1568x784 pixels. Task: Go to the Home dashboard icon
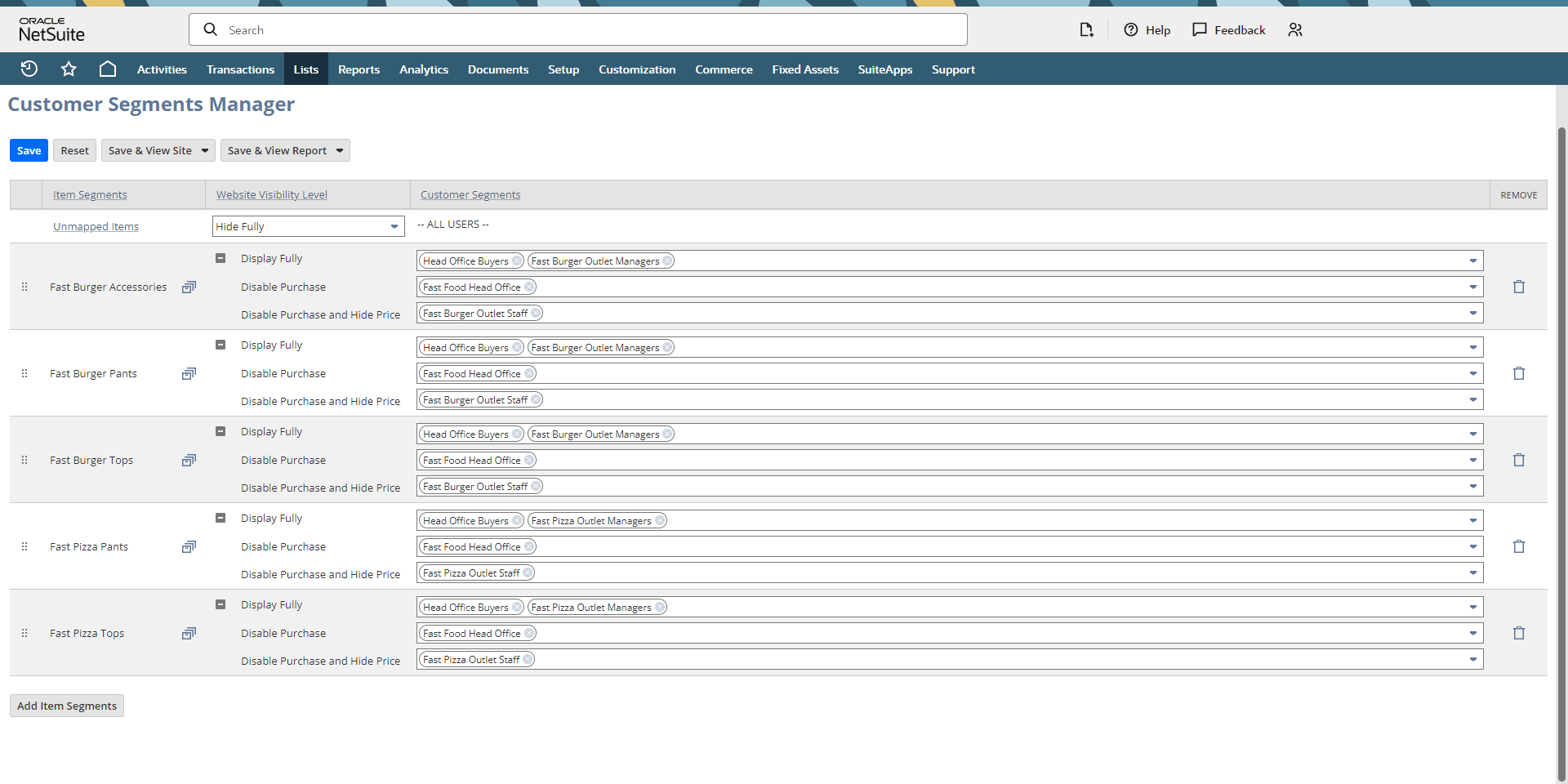108,69
